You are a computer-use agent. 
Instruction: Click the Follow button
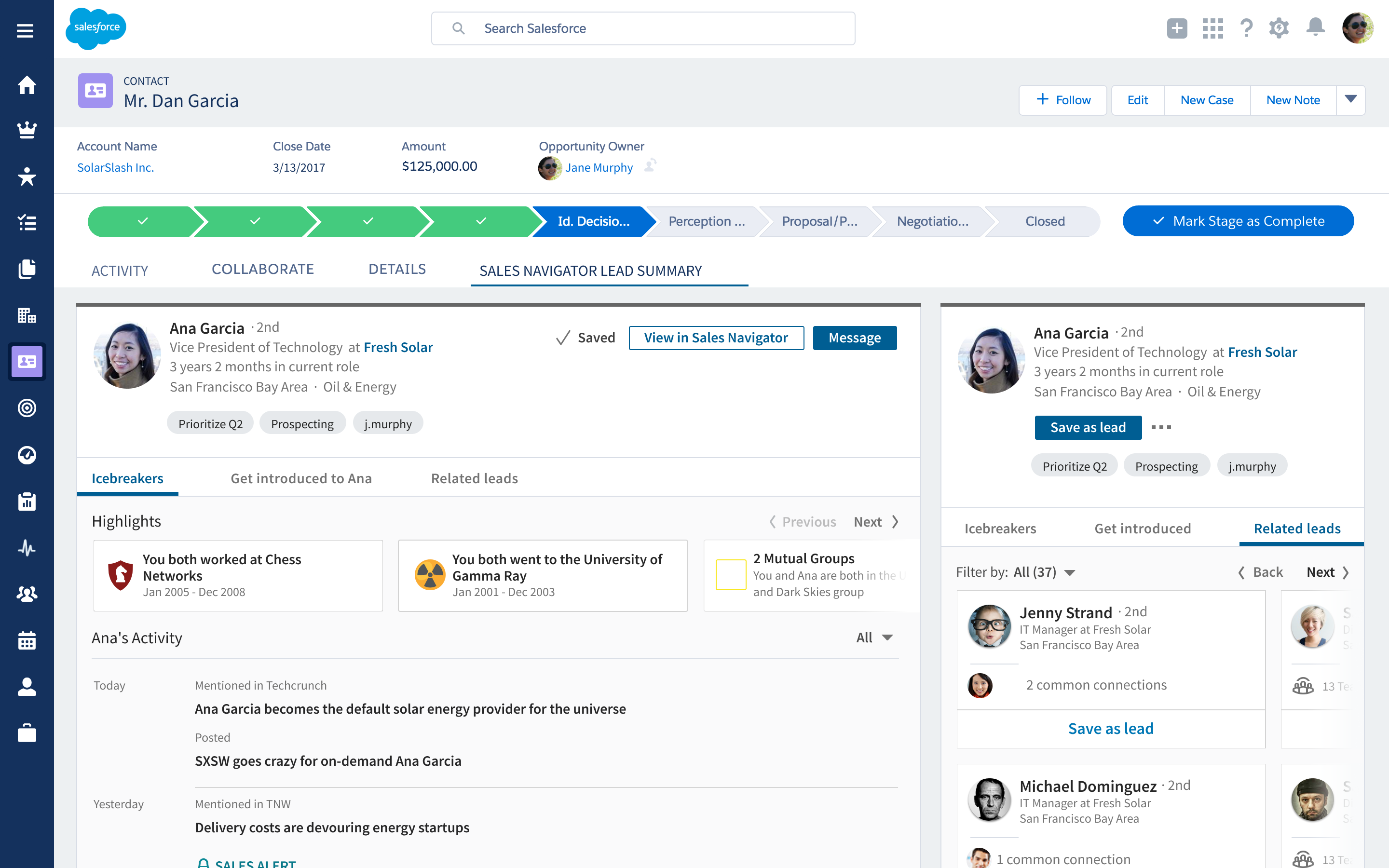click(1062, 100)
